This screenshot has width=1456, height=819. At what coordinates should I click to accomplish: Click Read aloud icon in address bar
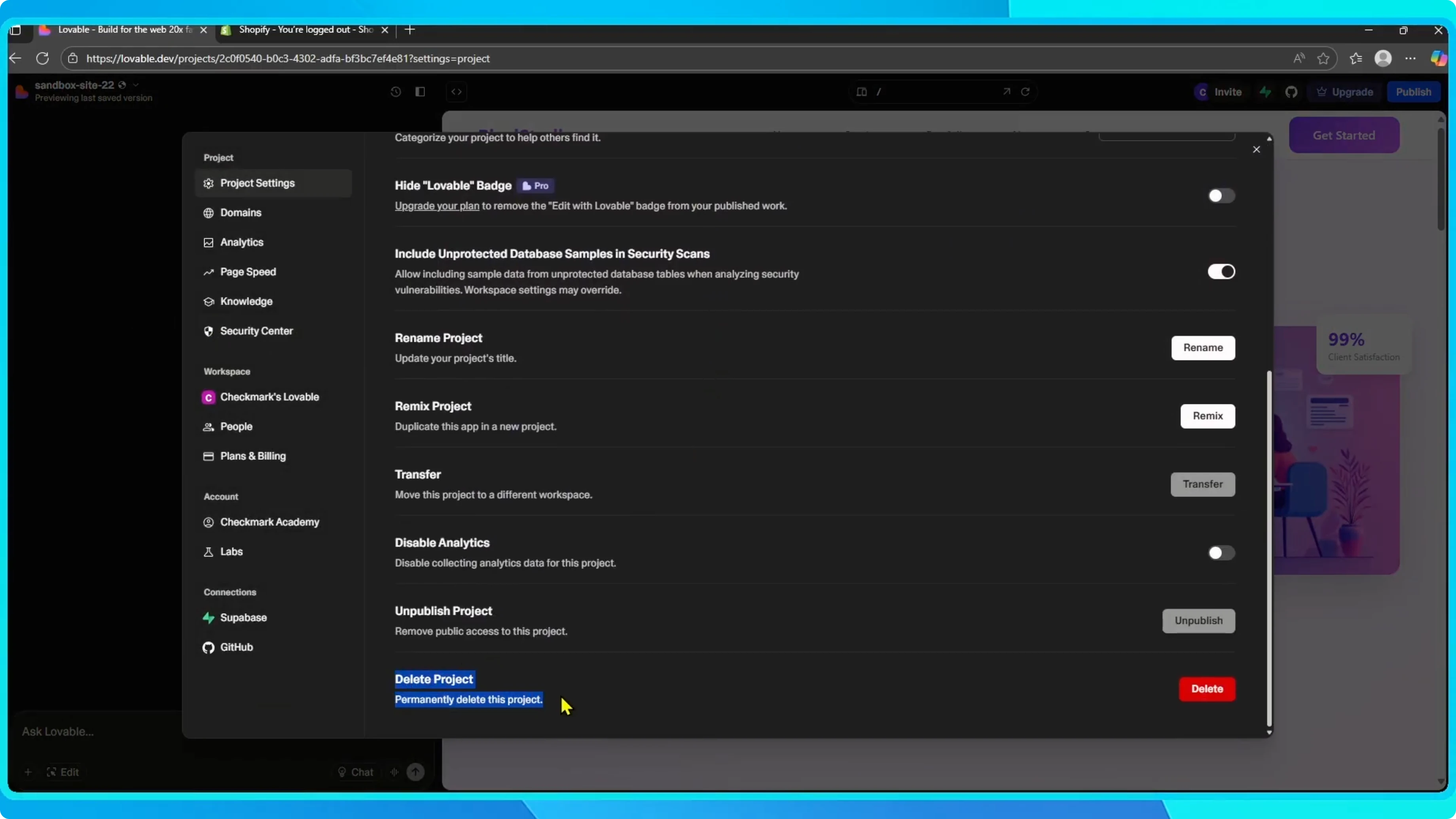click(1299, 58)
